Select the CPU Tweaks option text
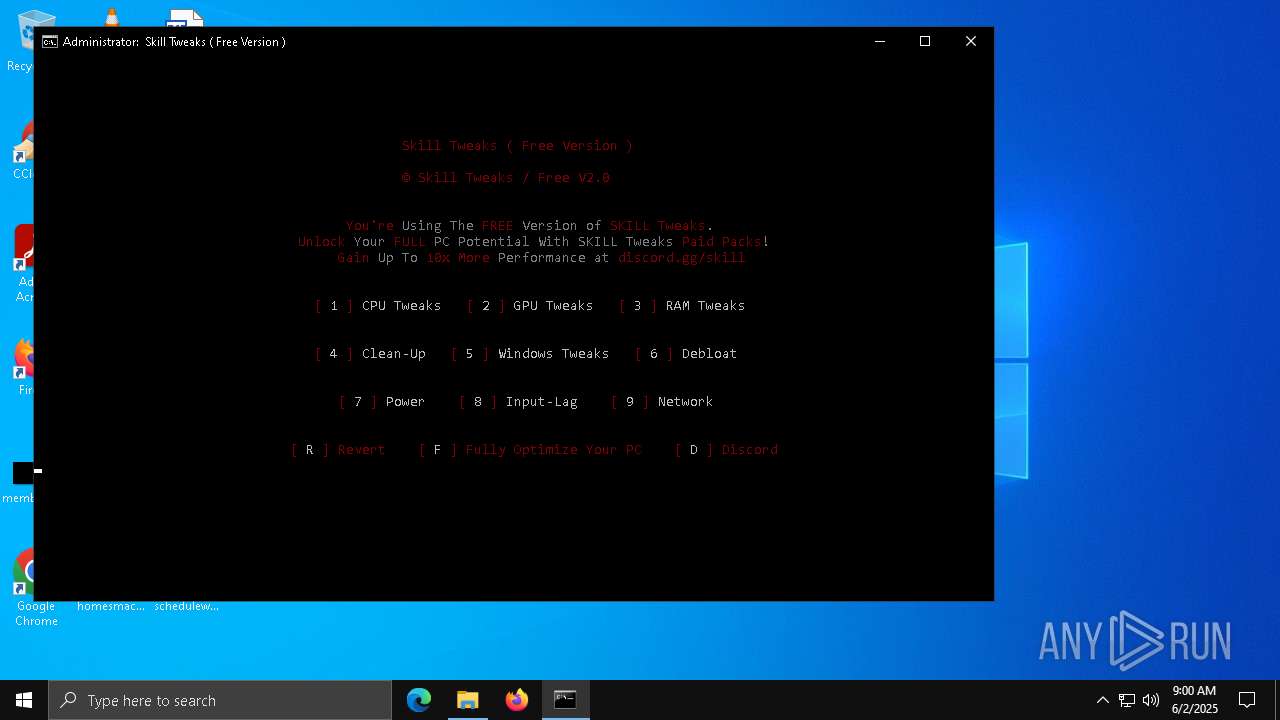Image resolution: width=1280 pixels, height=720 pixels. click(401, 306)
